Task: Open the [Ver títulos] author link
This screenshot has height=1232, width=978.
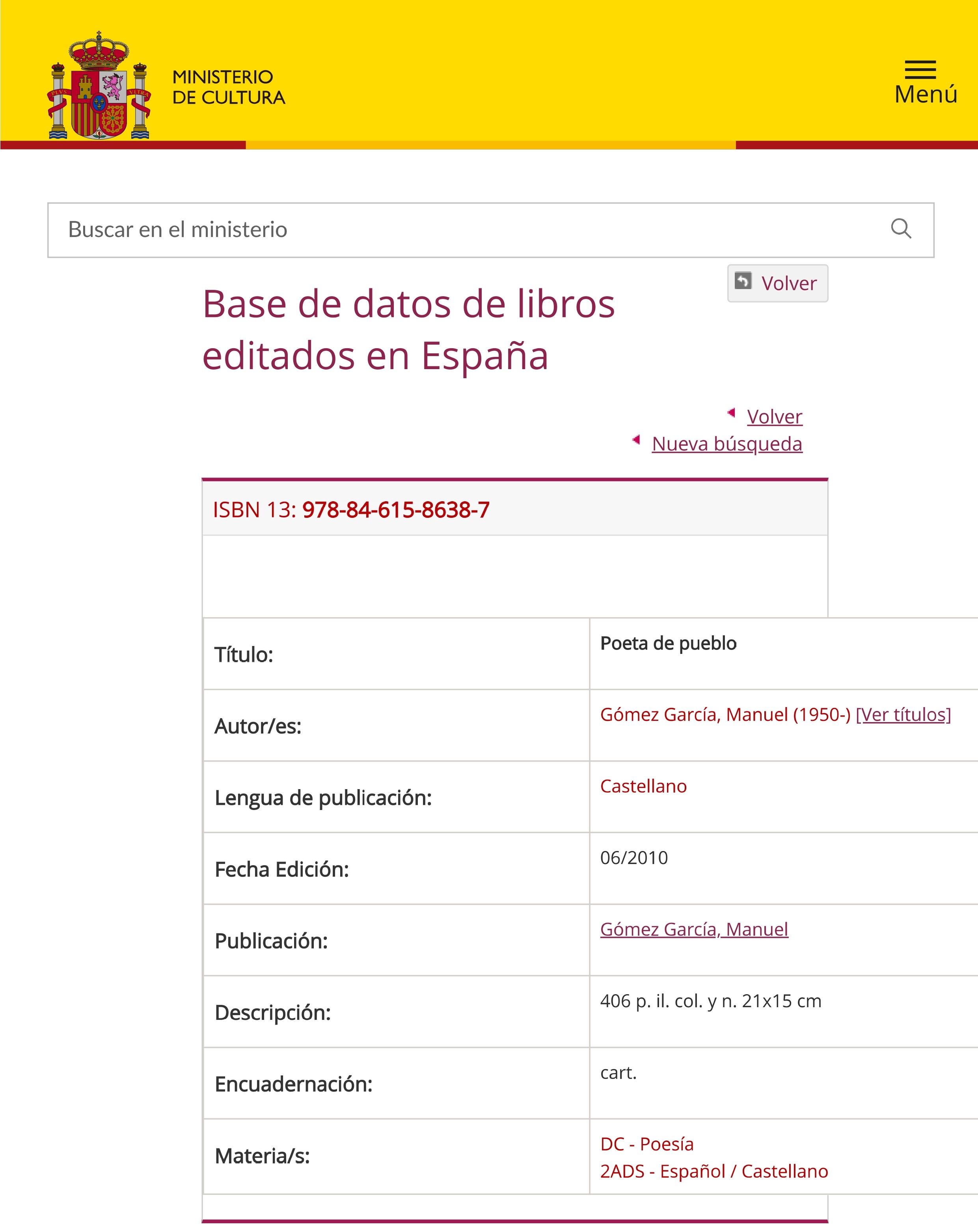Action: click(x=903, y=714)
